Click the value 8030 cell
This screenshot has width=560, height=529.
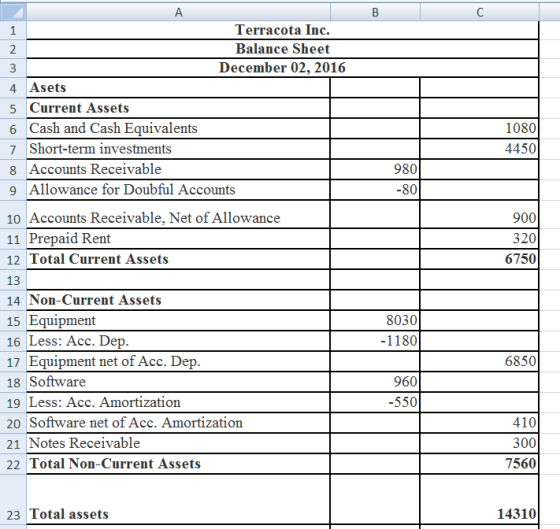click(375, 320)
